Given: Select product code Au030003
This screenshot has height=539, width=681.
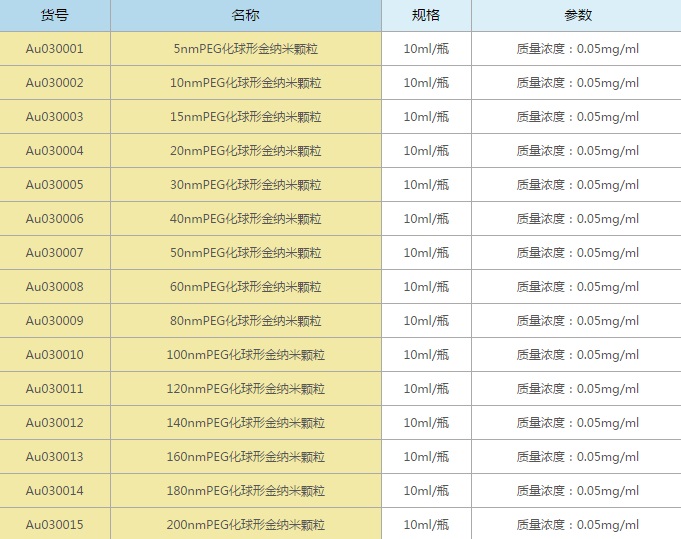Looking at the screenshot, I should (54, 117).
